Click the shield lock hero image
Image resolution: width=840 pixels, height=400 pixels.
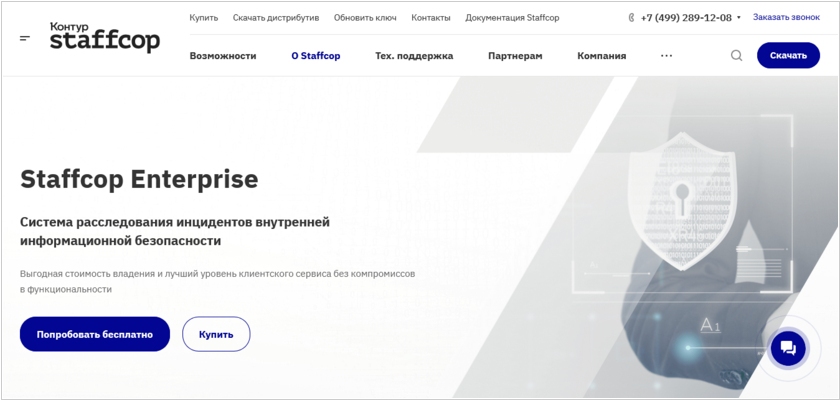pyautogui.click(x=681, y=201)
